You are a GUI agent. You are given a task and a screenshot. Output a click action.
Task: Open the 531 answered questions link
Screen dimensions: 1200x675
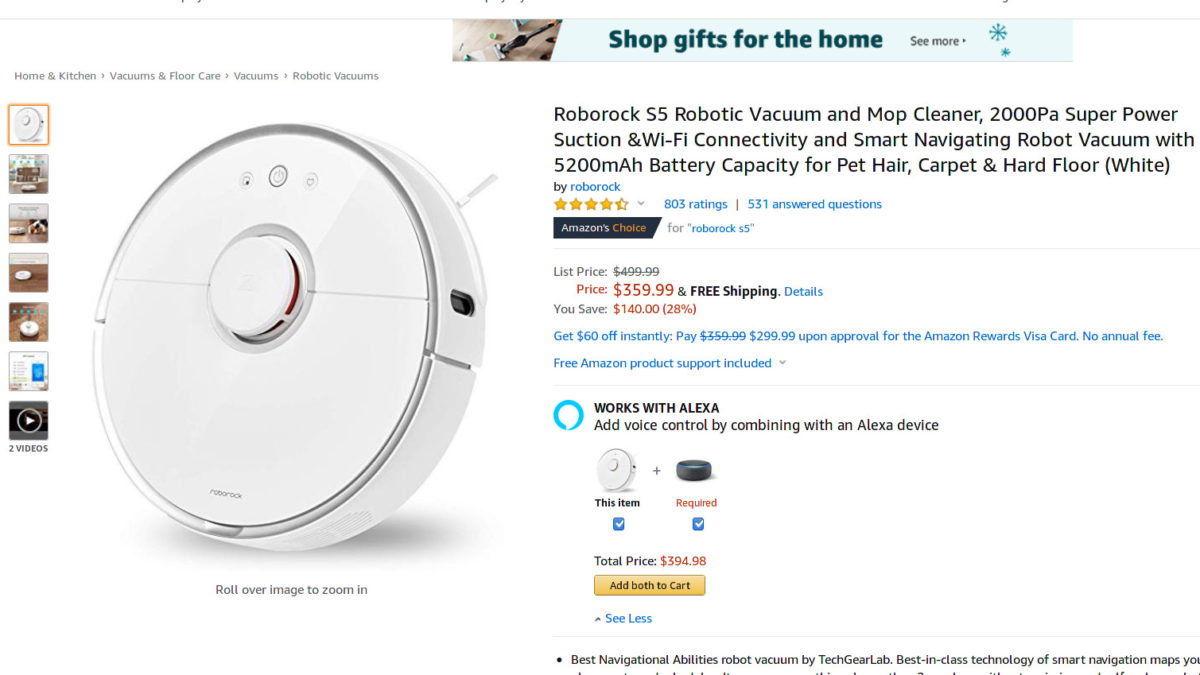[814, 204]
